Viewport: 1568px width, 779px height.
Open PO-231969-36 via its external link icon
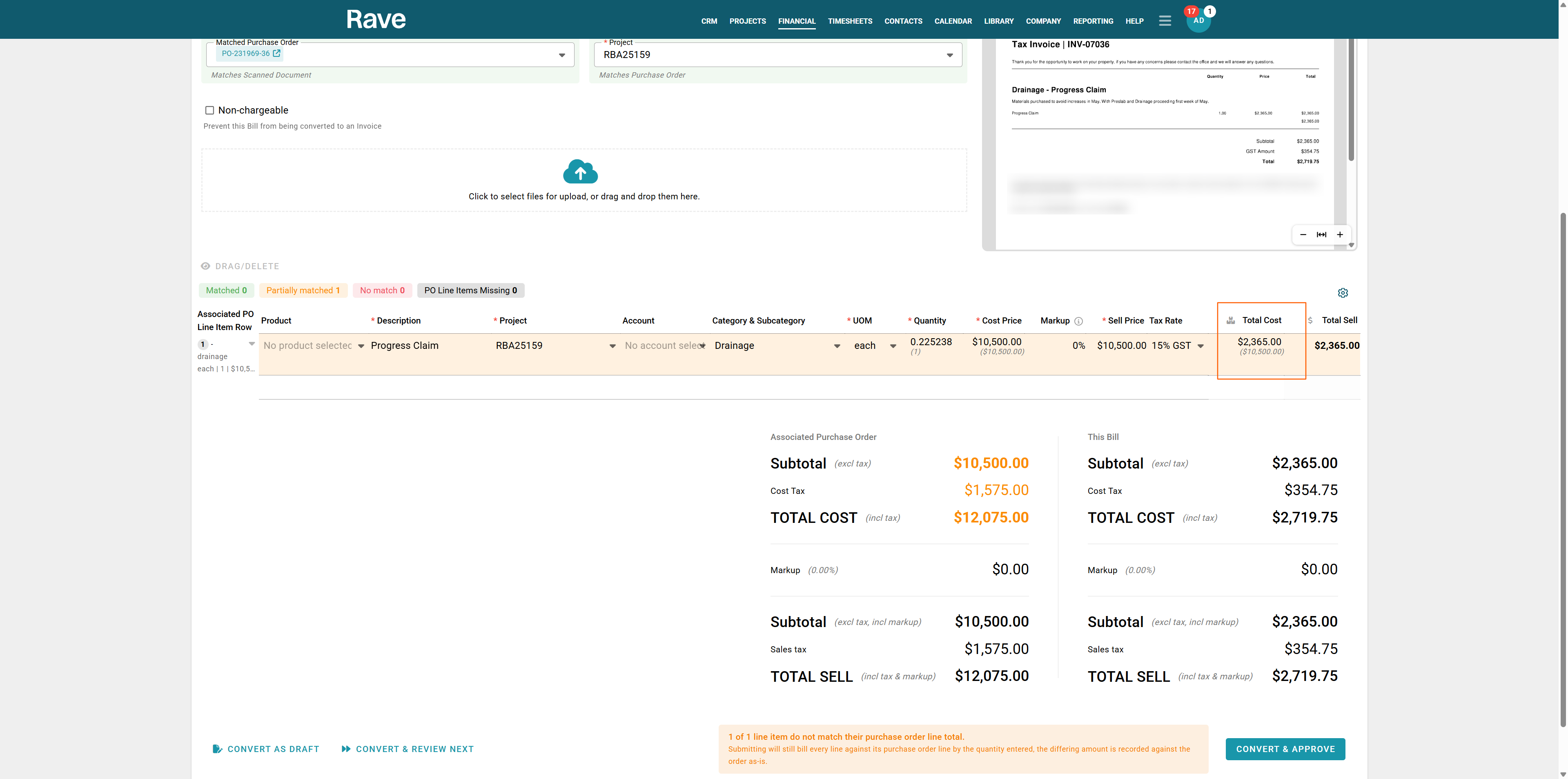[x=277, y=54]
